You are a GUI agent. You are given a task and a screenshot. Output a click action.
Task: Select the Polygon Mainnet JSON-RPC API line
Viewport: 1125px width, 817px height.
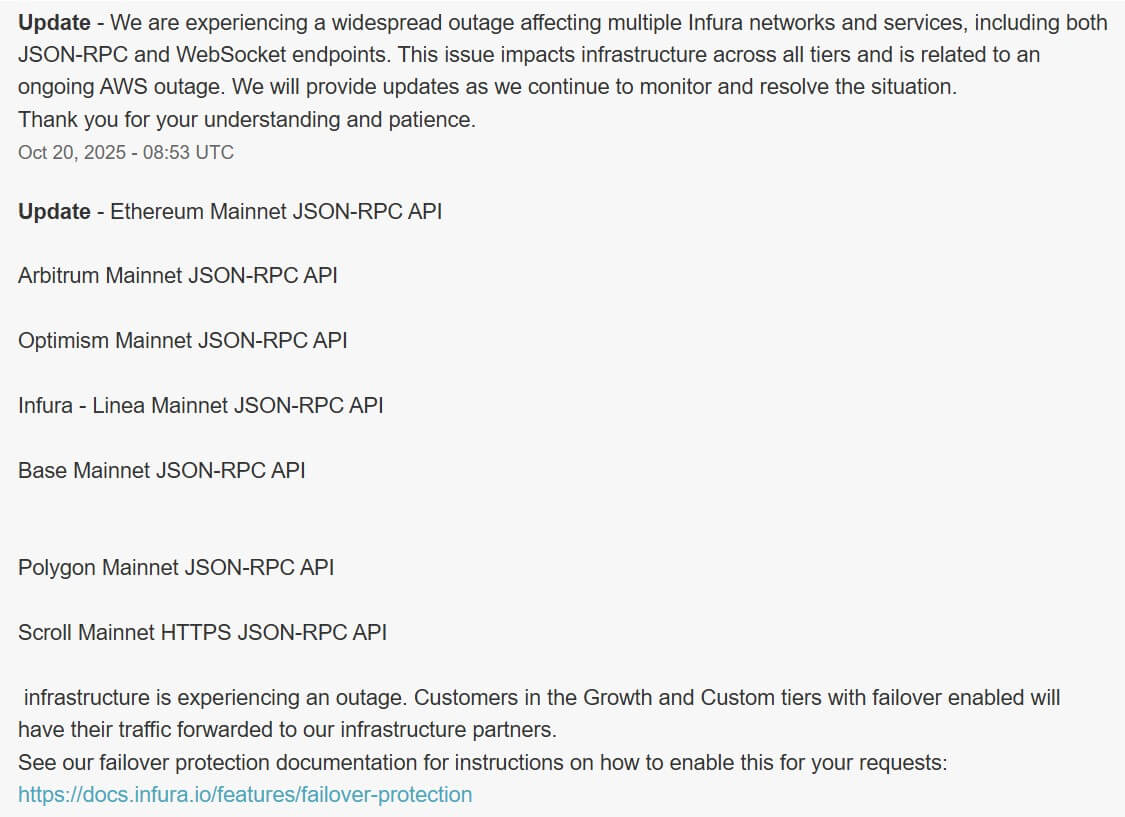176,568
